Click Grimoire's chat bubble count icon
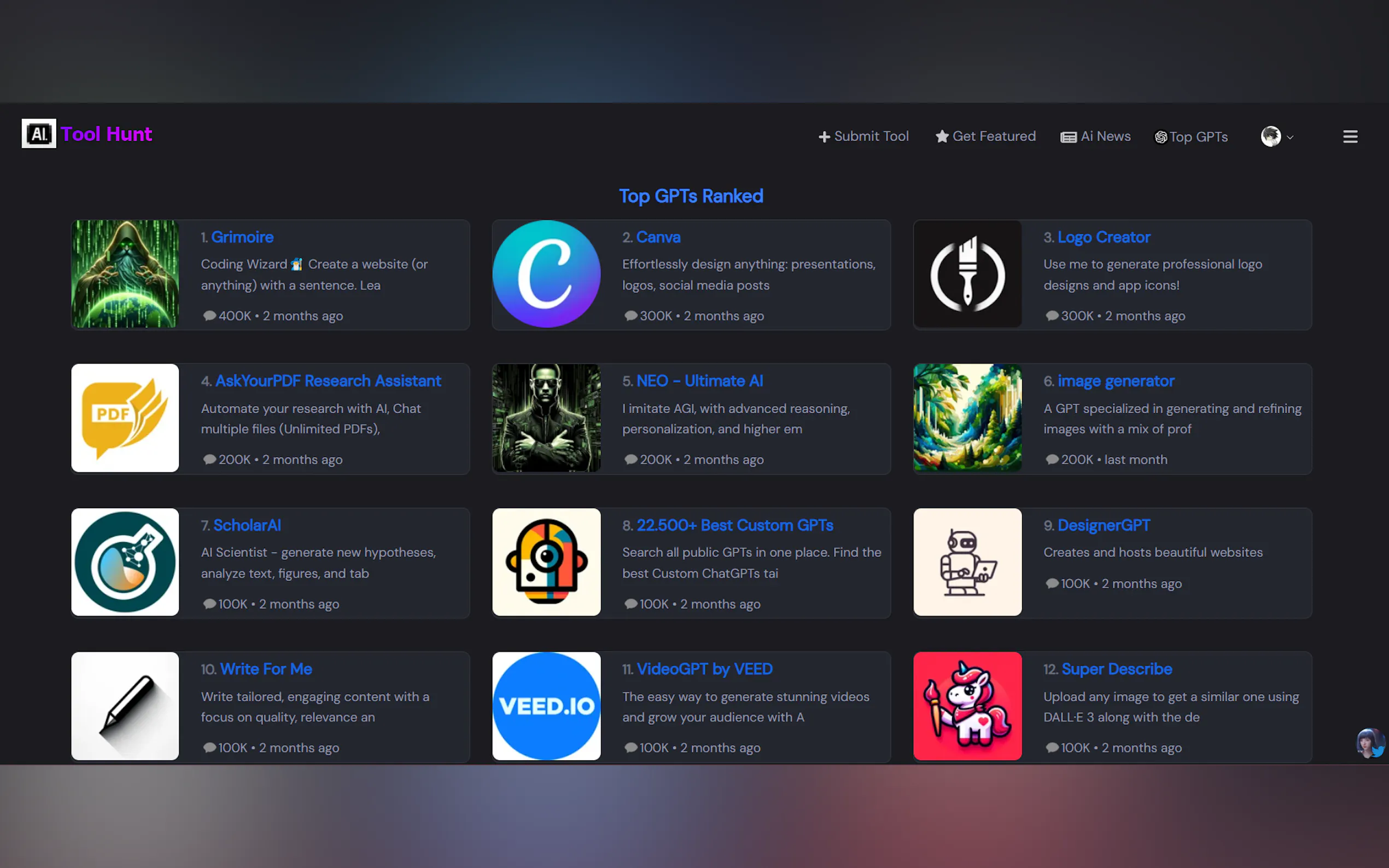The image size is (1389, 868). (209, 315)
